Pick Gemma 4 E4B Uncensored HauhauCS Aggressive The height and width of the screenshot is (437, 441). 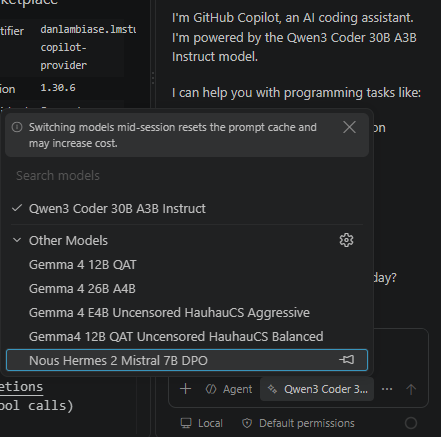[x=187, y=313]
